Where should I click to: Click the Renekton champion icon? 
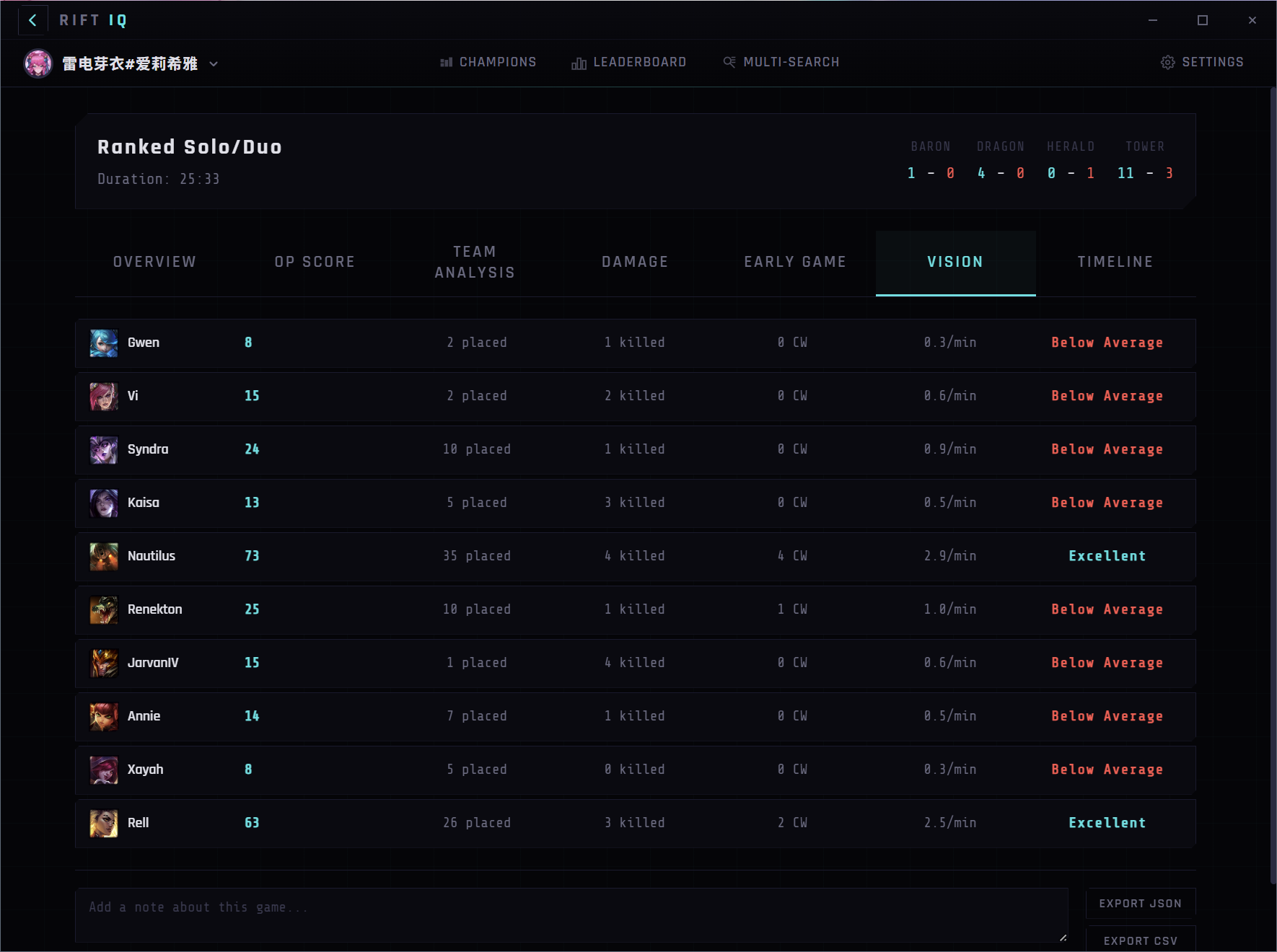click(x=104, y=609)
